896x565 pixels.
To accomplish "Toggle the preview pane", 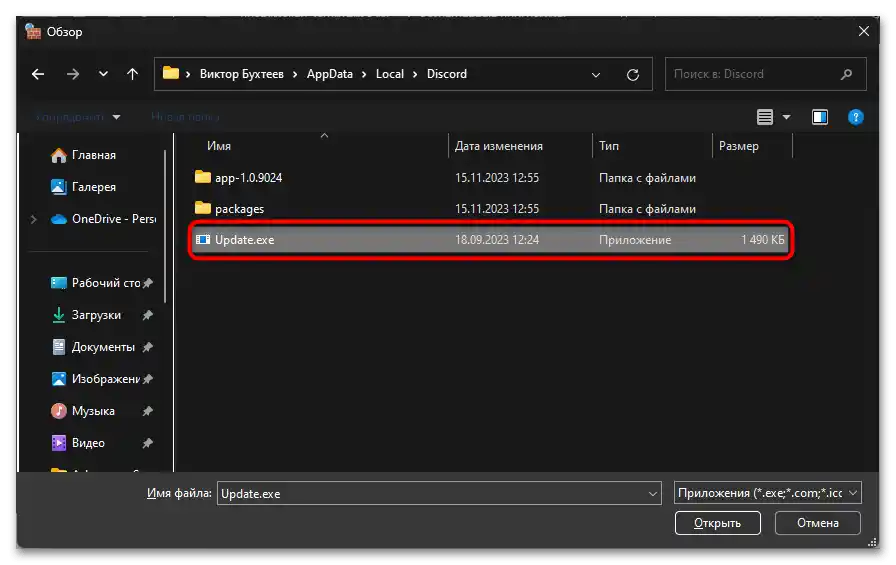I will [x=820, y=117].
